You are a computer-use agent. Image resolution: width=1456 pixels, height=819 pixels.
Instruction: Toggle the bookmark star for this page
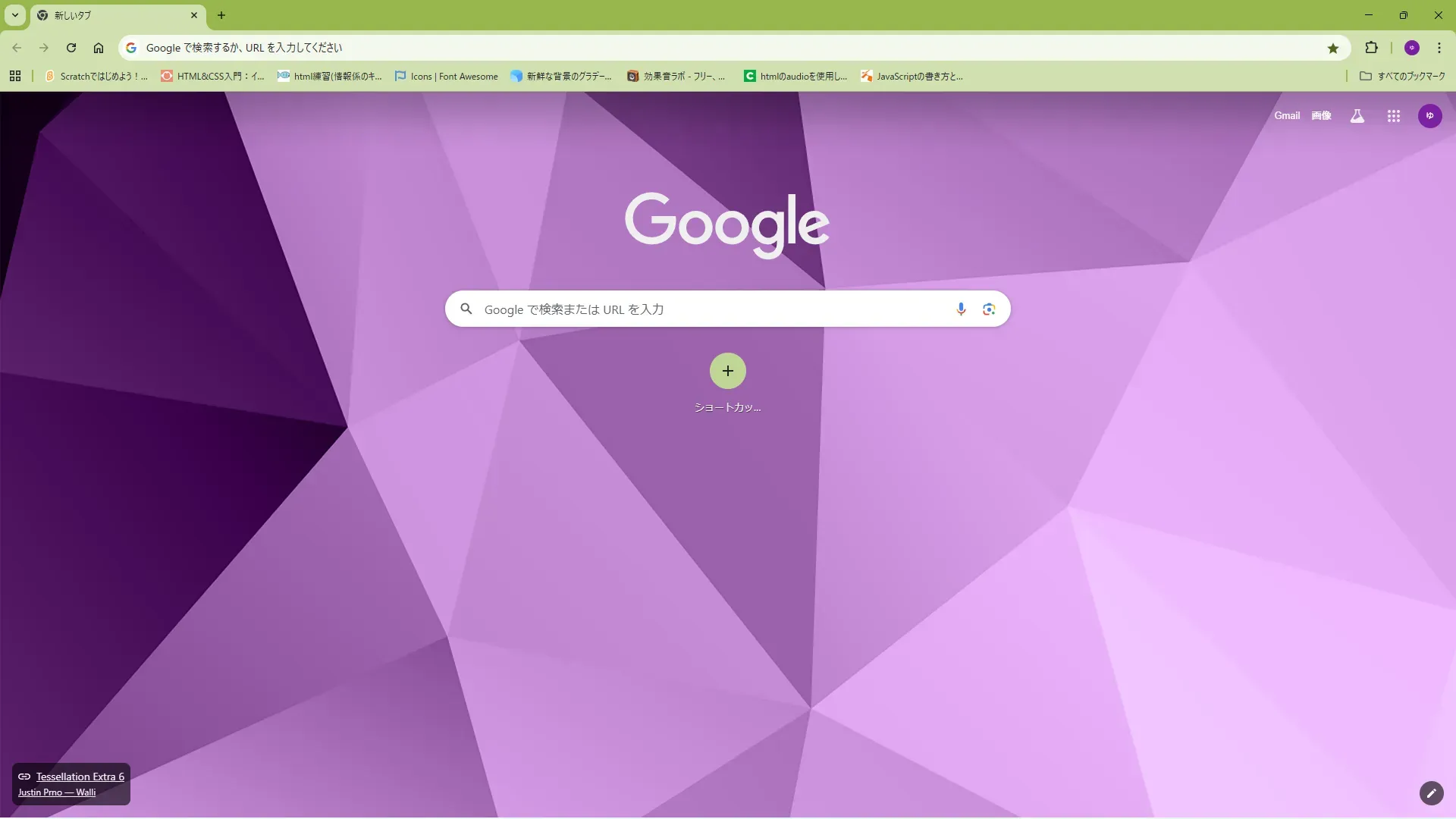[x=1333, y=49]
